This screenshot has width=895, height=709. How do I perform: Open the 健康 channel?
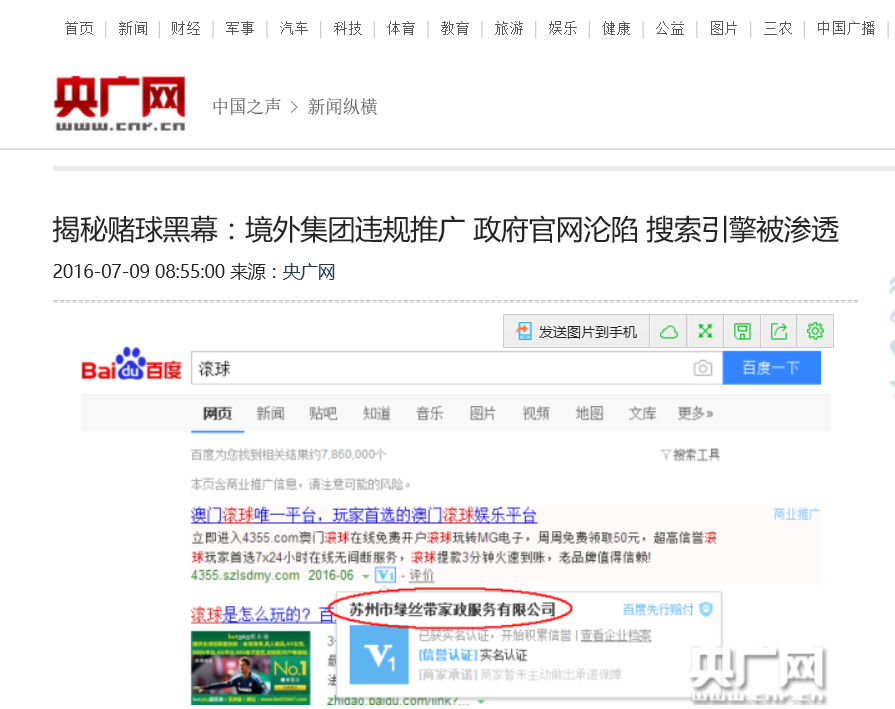pyautogui.click(x=616, y=29)
